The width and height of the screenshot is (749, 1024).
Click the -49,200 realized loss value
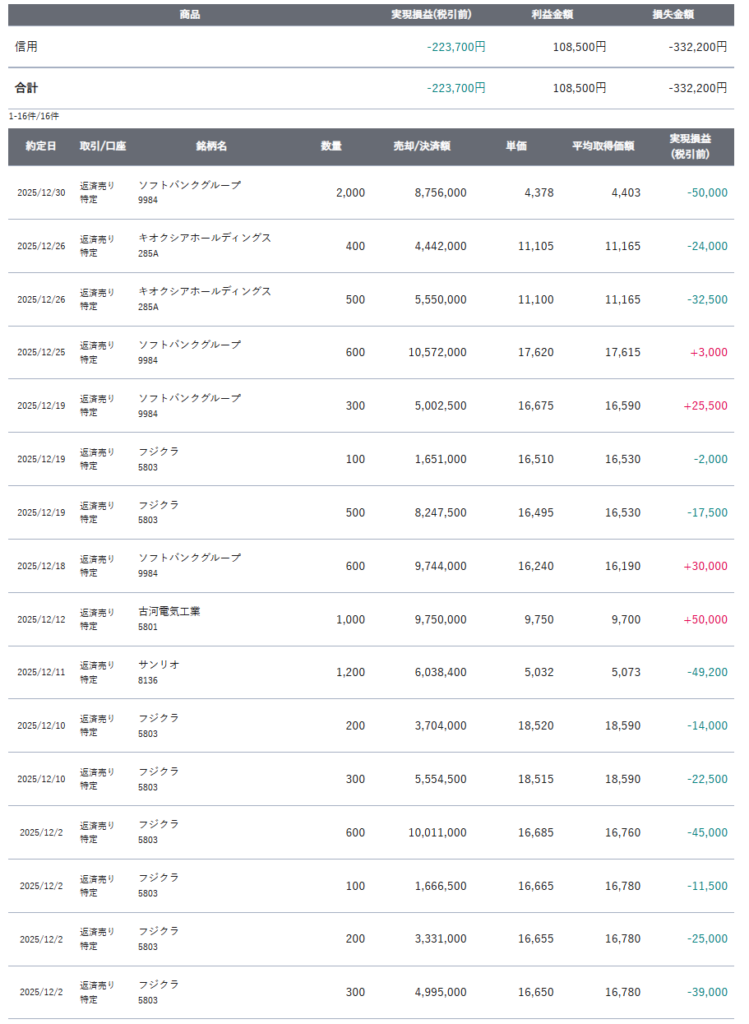[x=706, y=673]
